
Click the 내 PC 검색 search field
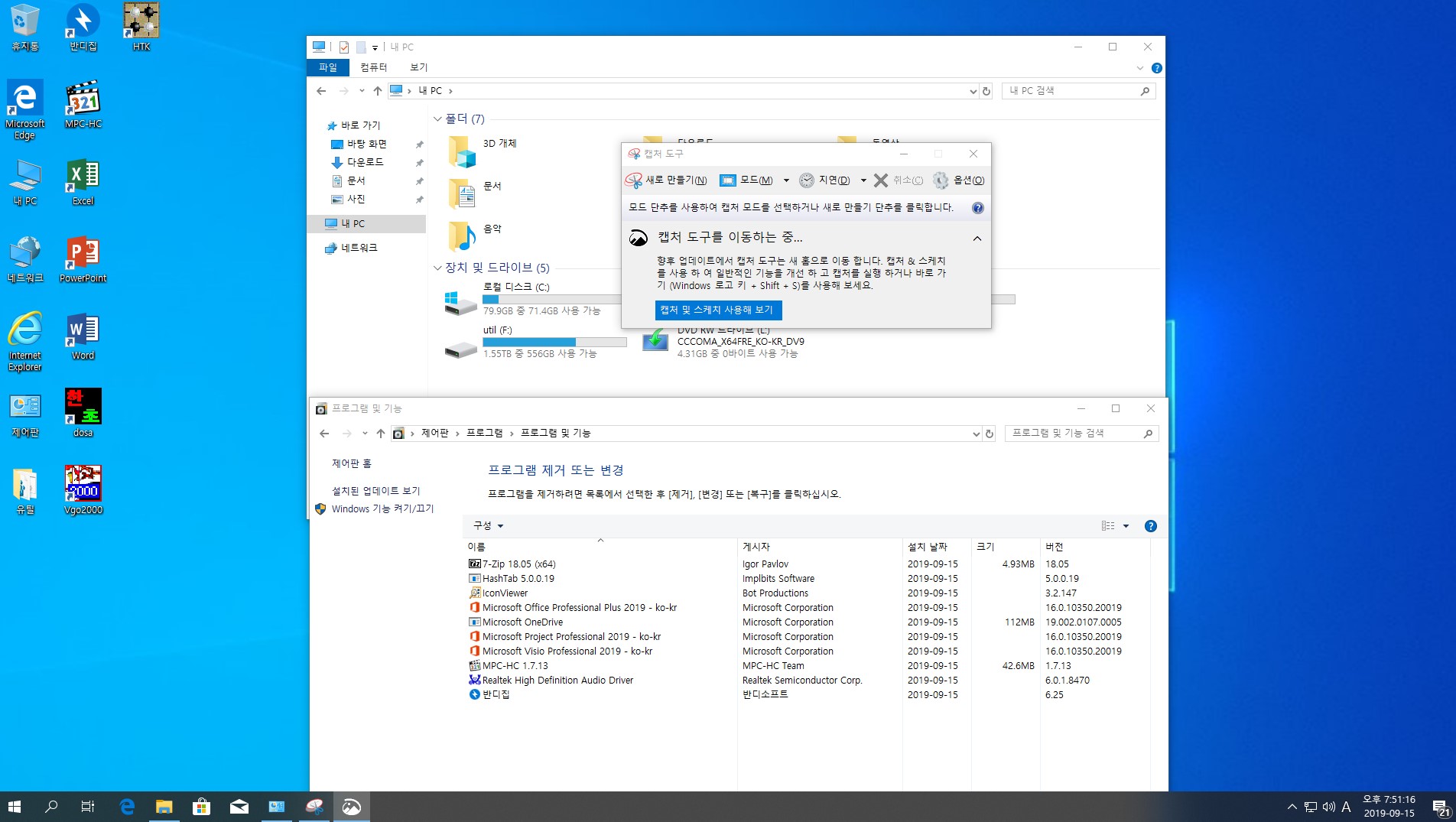pyautogui.click(x=1078, y=91)
